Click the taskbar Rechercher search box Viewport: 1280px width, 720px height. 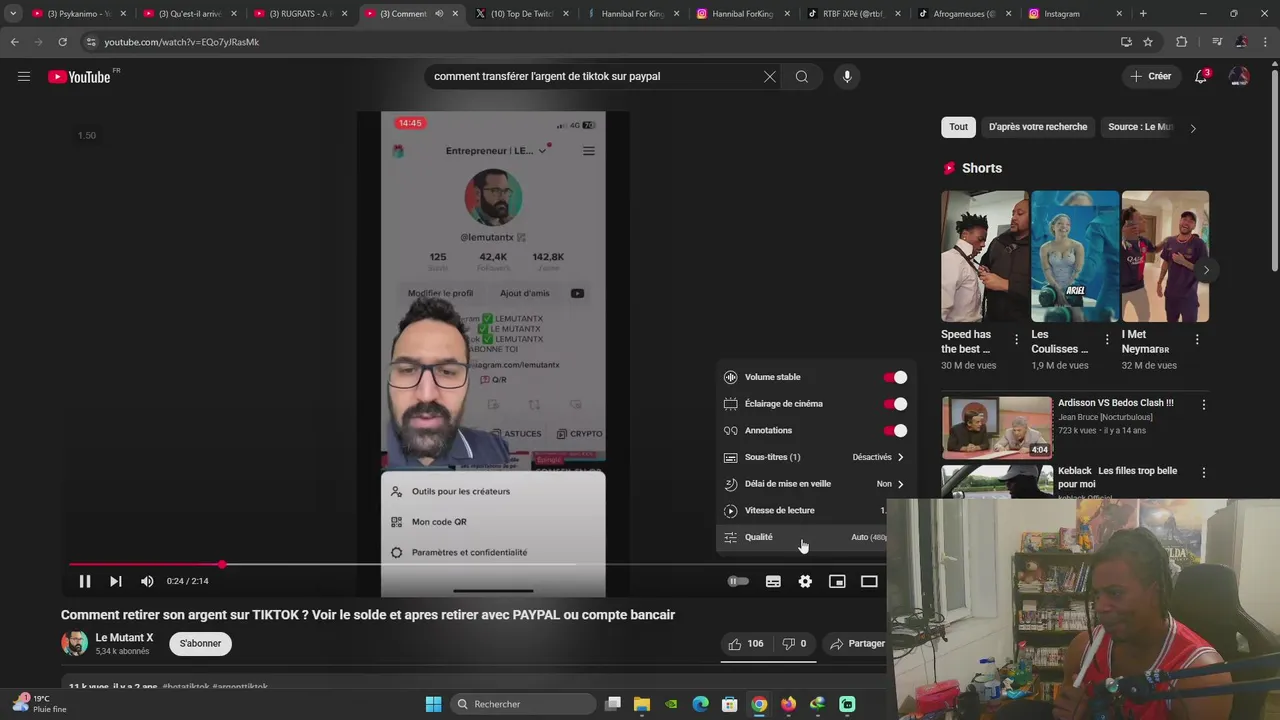522,704
